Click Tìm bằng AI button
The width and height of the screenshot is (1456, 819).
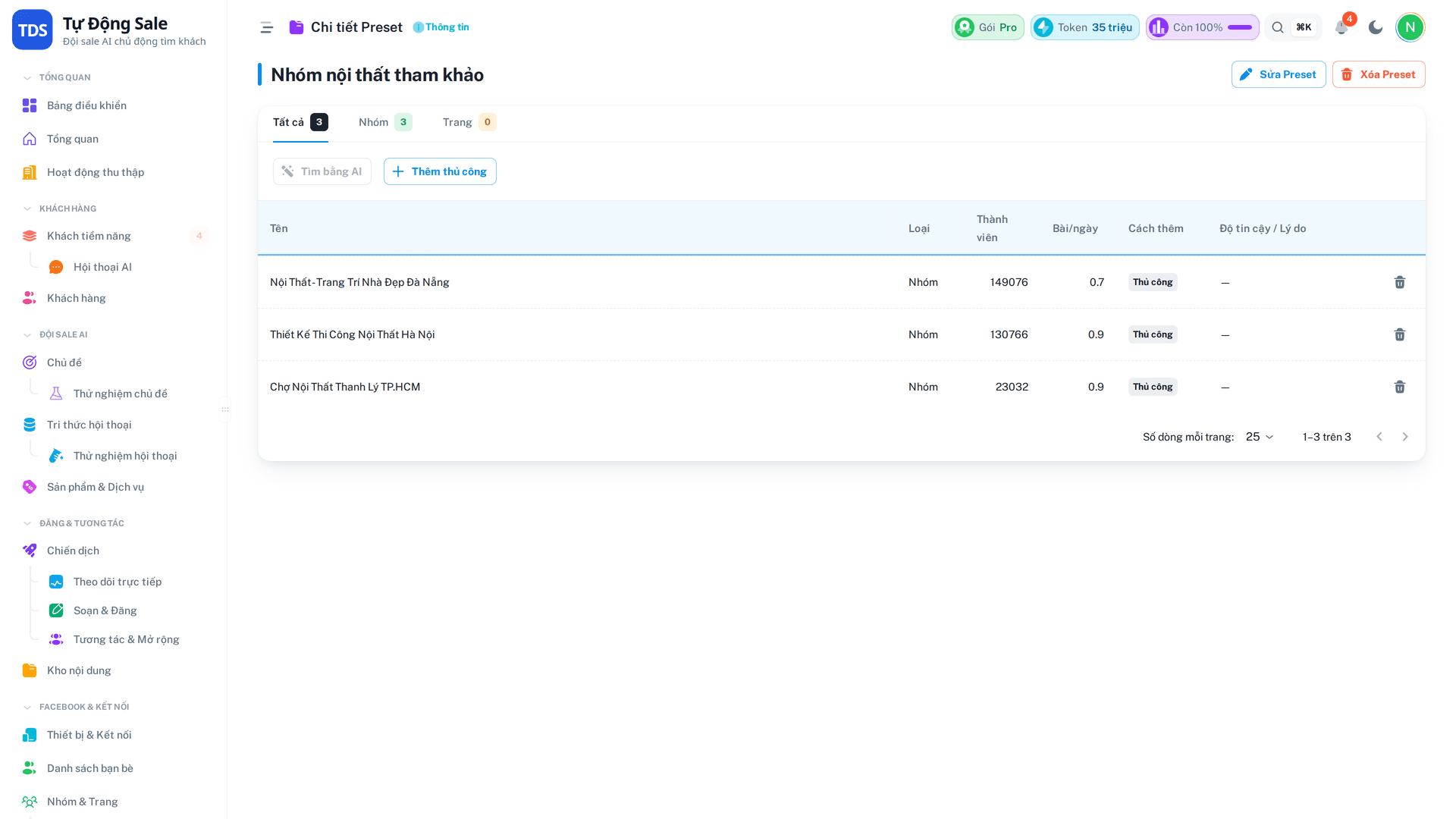click(322, 171)
